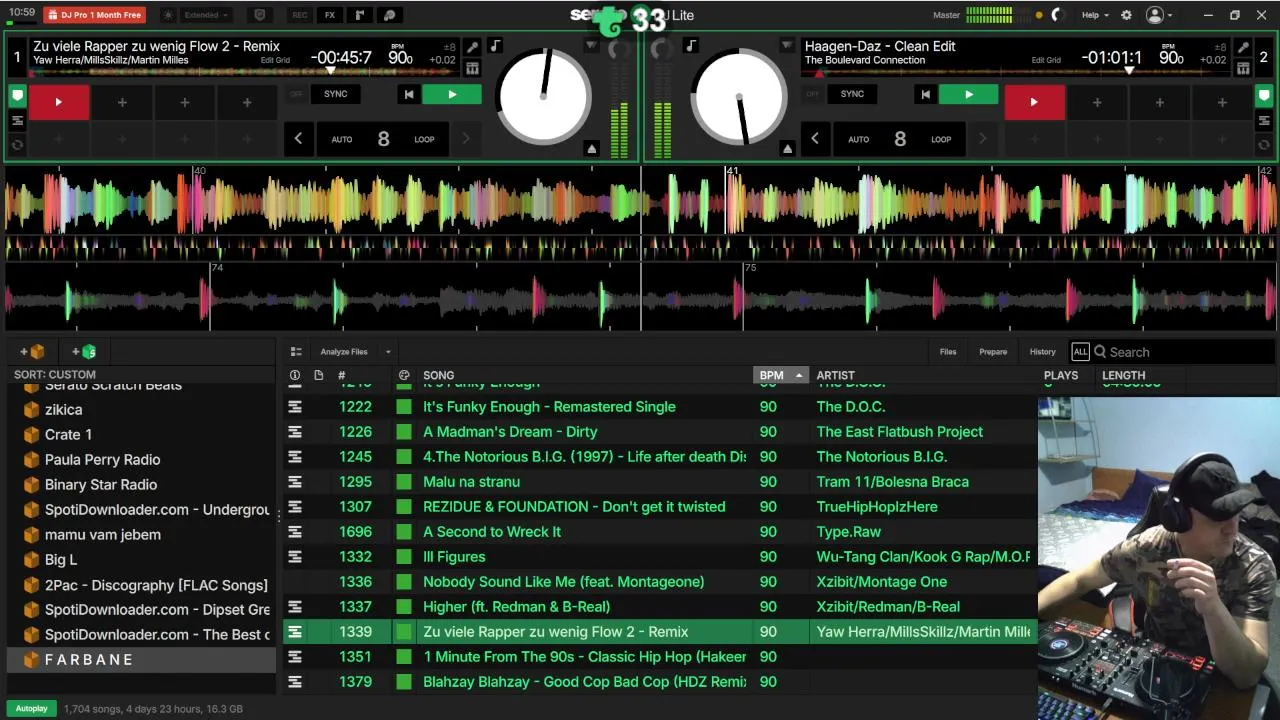Seek in deck 2 track overview bar

pyautogui.click(x=1015, y=72)
